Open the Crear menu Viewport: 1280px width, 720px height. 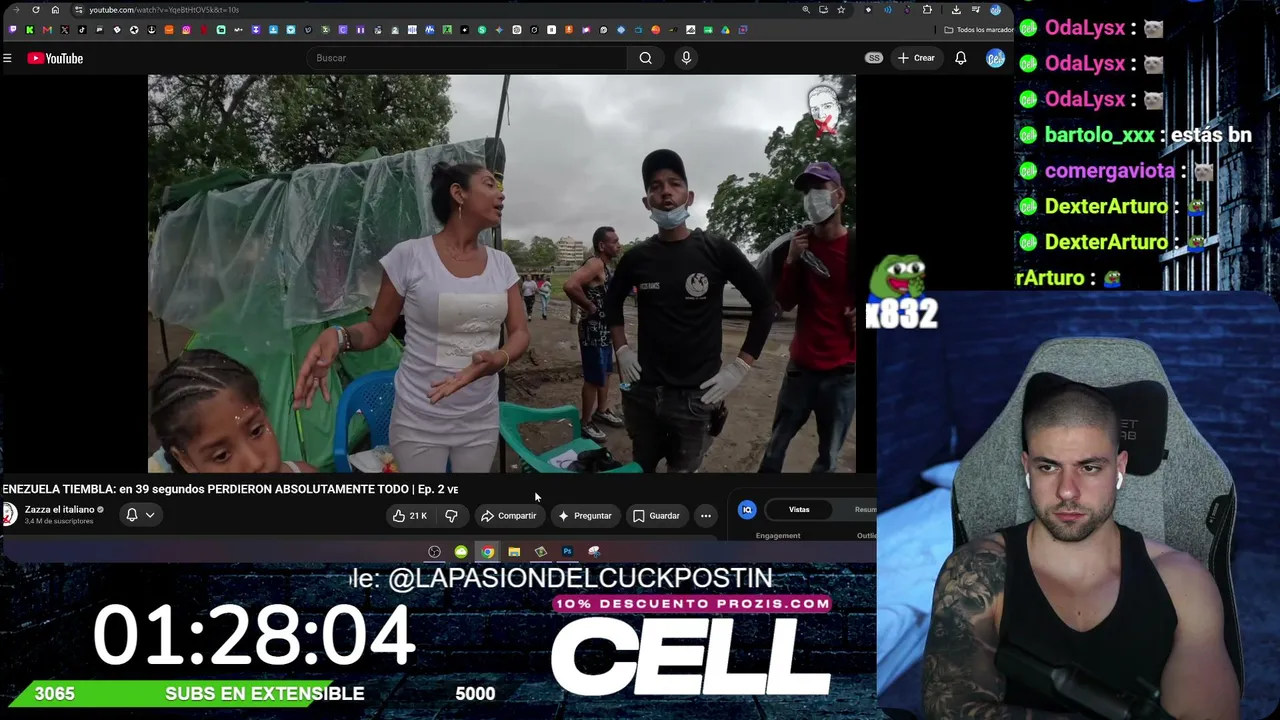[916, 58]
